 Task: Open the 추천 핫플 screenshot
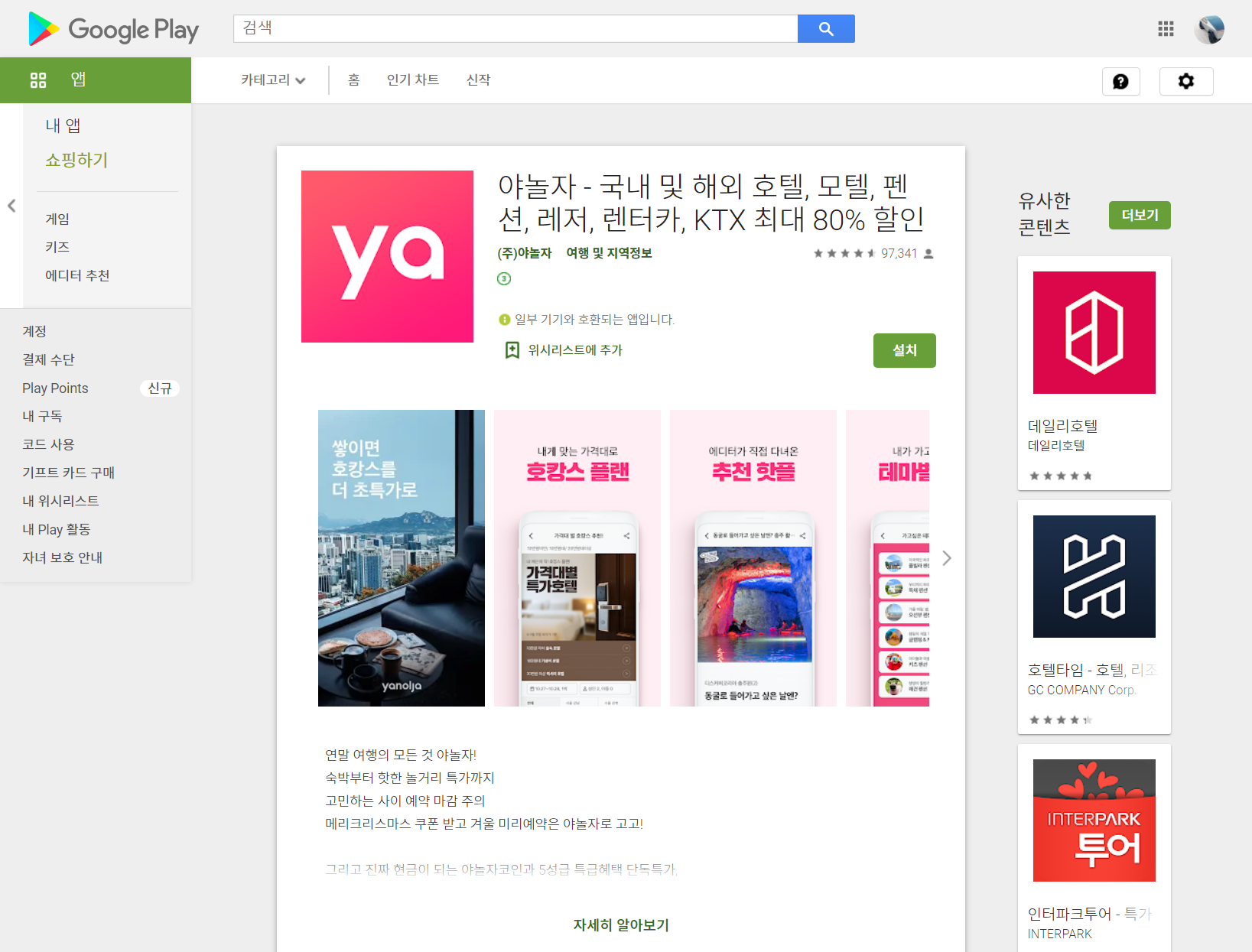tap(753, 558)
